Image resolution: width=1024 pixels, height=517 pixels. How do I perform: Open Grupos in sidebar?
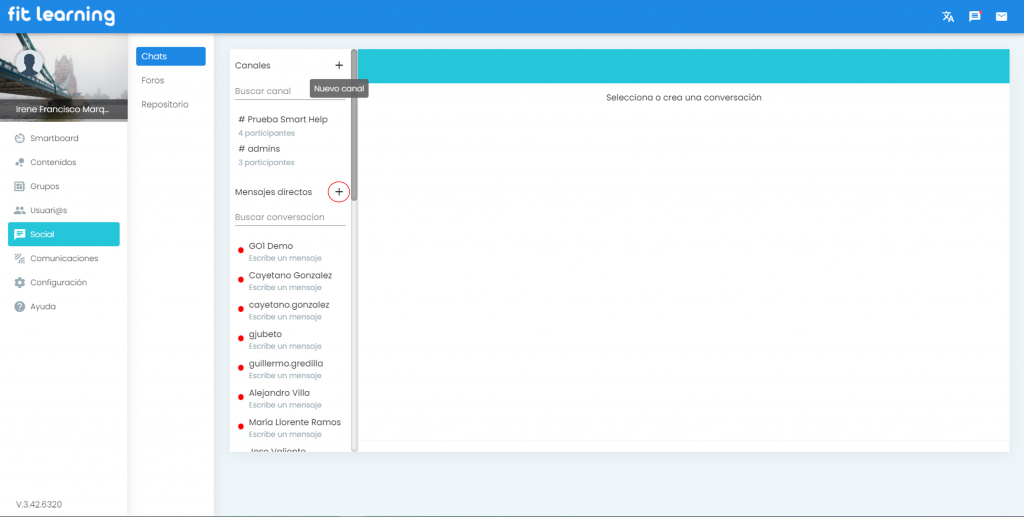(45, 186)
